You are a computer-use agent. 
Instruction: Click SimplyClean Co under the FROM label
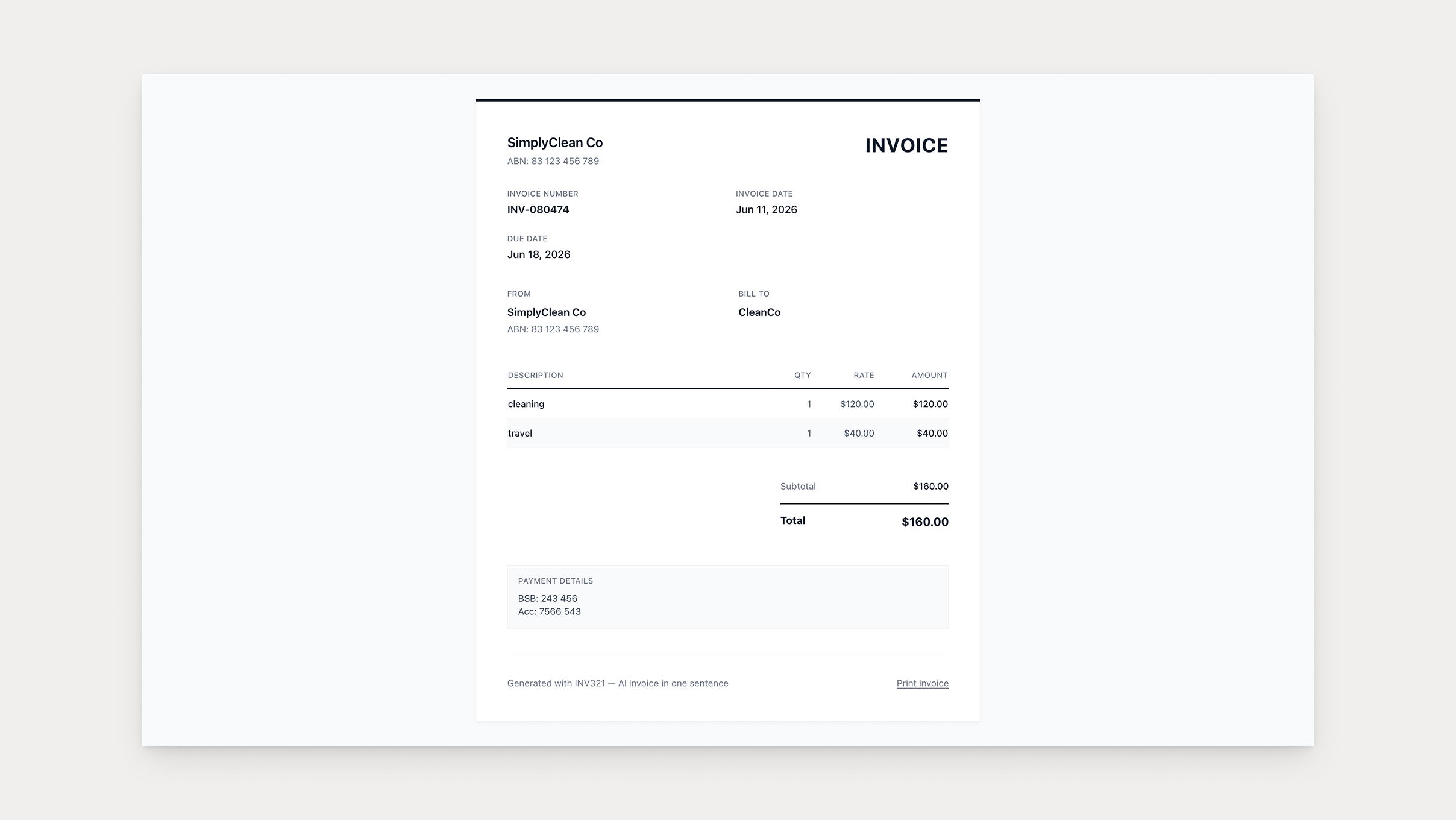(547, 312)
